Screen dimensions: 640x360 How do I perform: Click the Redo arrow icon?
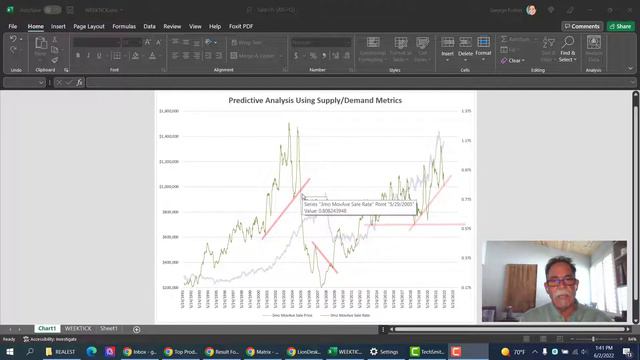click(x=13, y=50)
